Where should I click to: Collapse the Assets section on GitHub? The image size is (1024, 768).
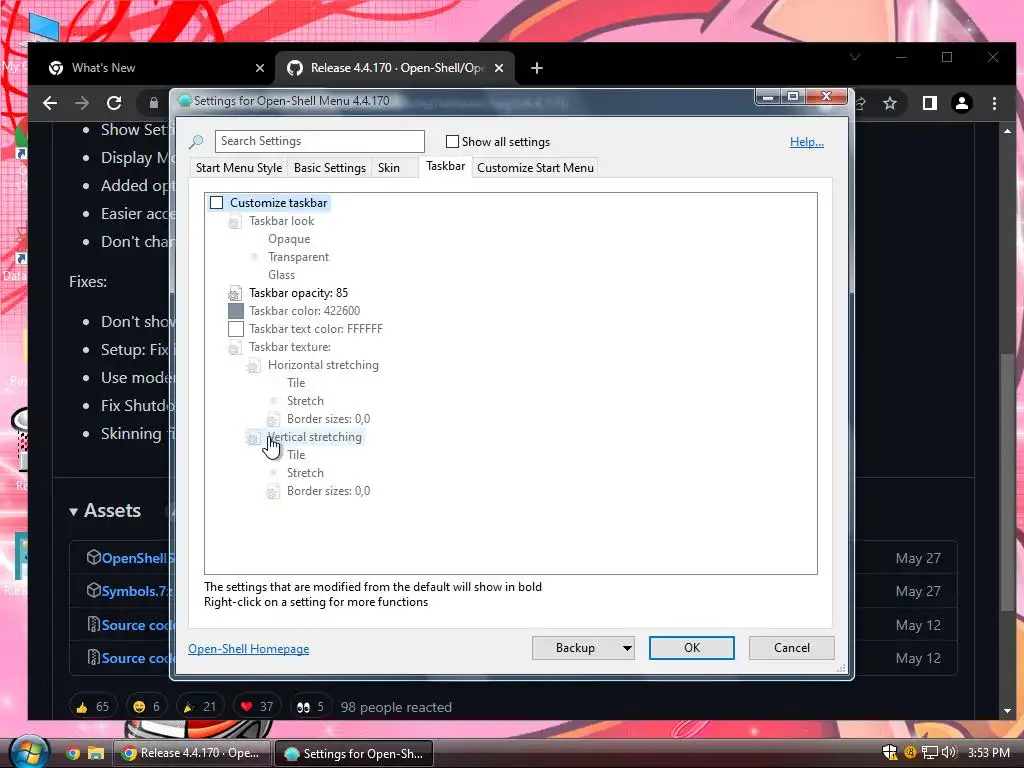coord(74,511)
